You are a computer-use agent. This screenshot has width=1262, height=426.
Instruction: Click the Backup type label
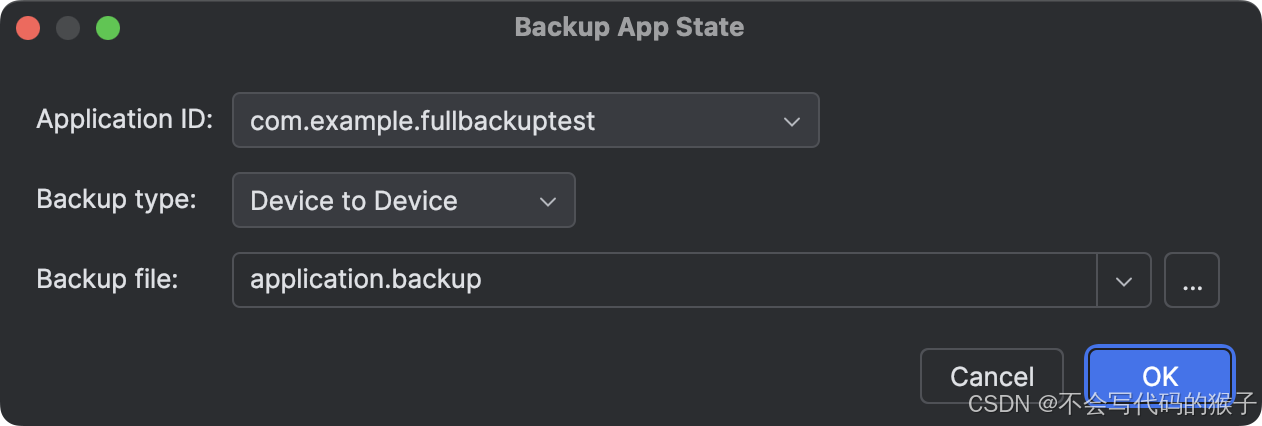tap(116, 199)
